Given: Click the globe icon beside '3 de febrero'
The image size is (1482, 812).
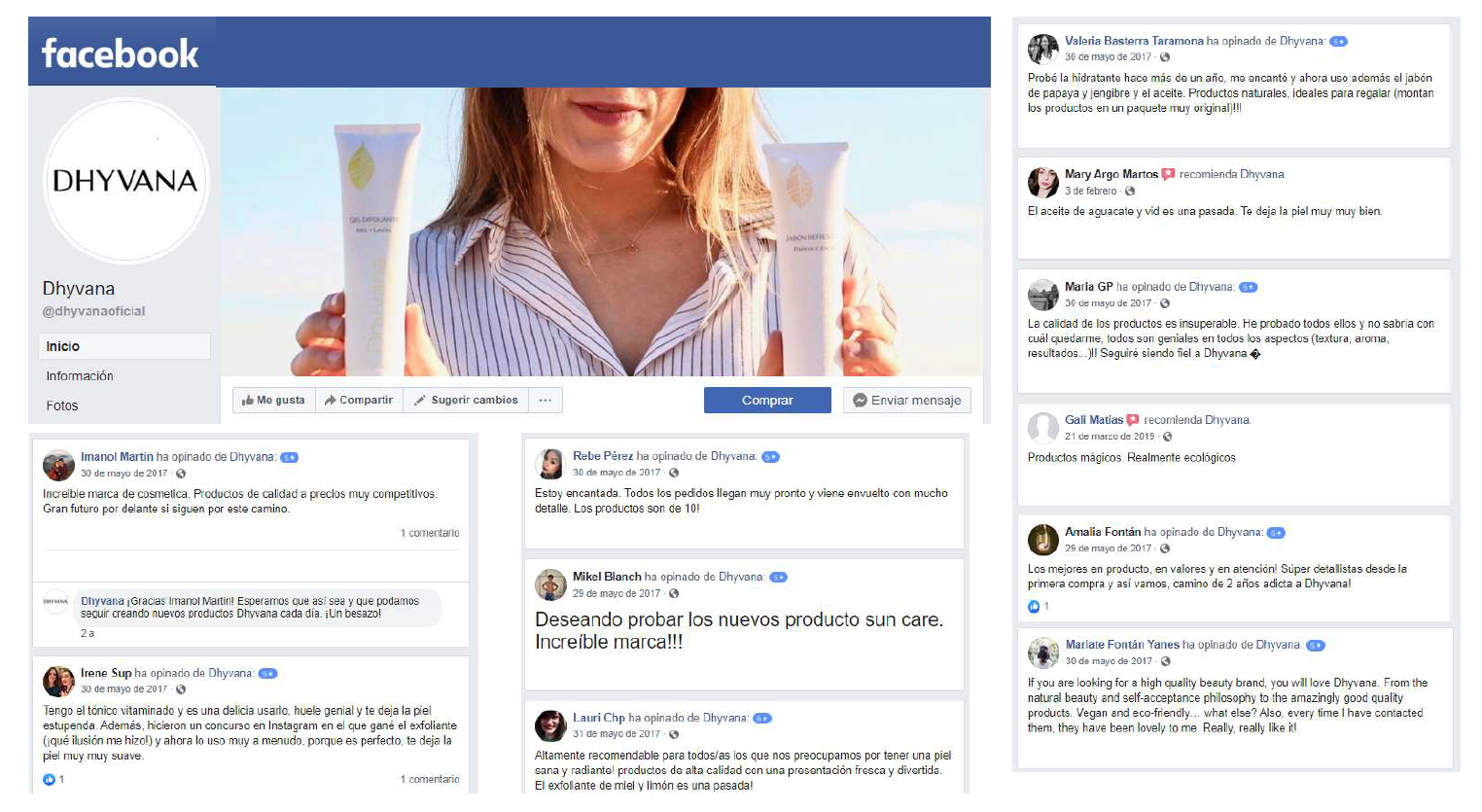Looking at the screenshot, I should (1130, 191).
